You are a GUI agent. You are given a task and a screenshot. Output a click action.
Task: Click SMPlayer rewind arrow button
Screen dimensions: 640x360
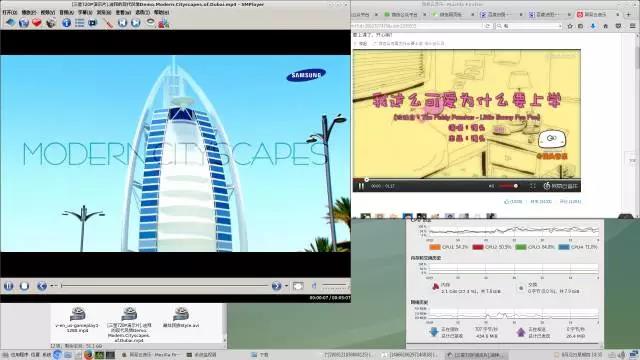(x=42, y=286)
